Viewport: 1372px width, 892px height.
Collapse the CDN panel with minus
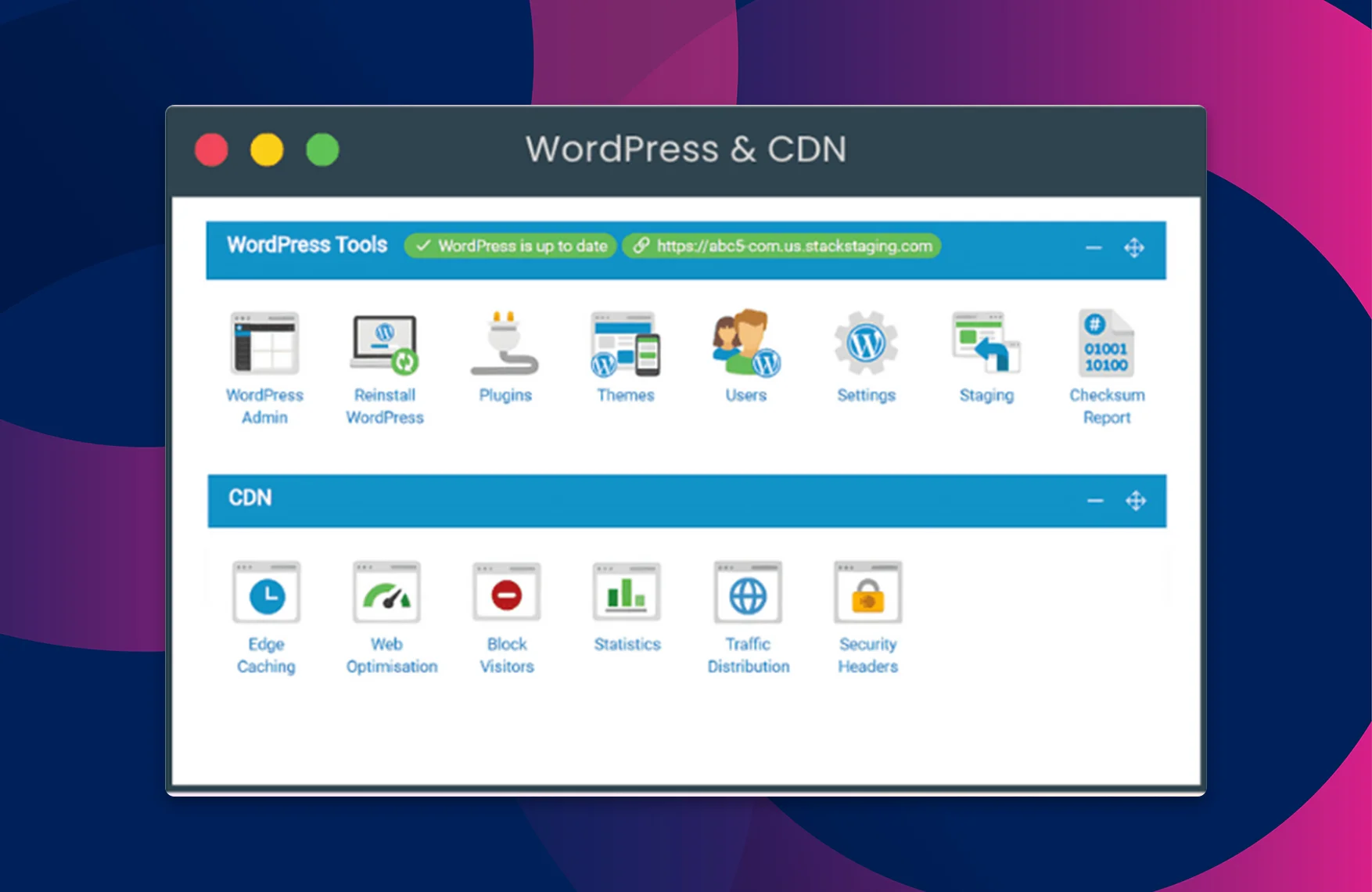(x=1095, y=501)
